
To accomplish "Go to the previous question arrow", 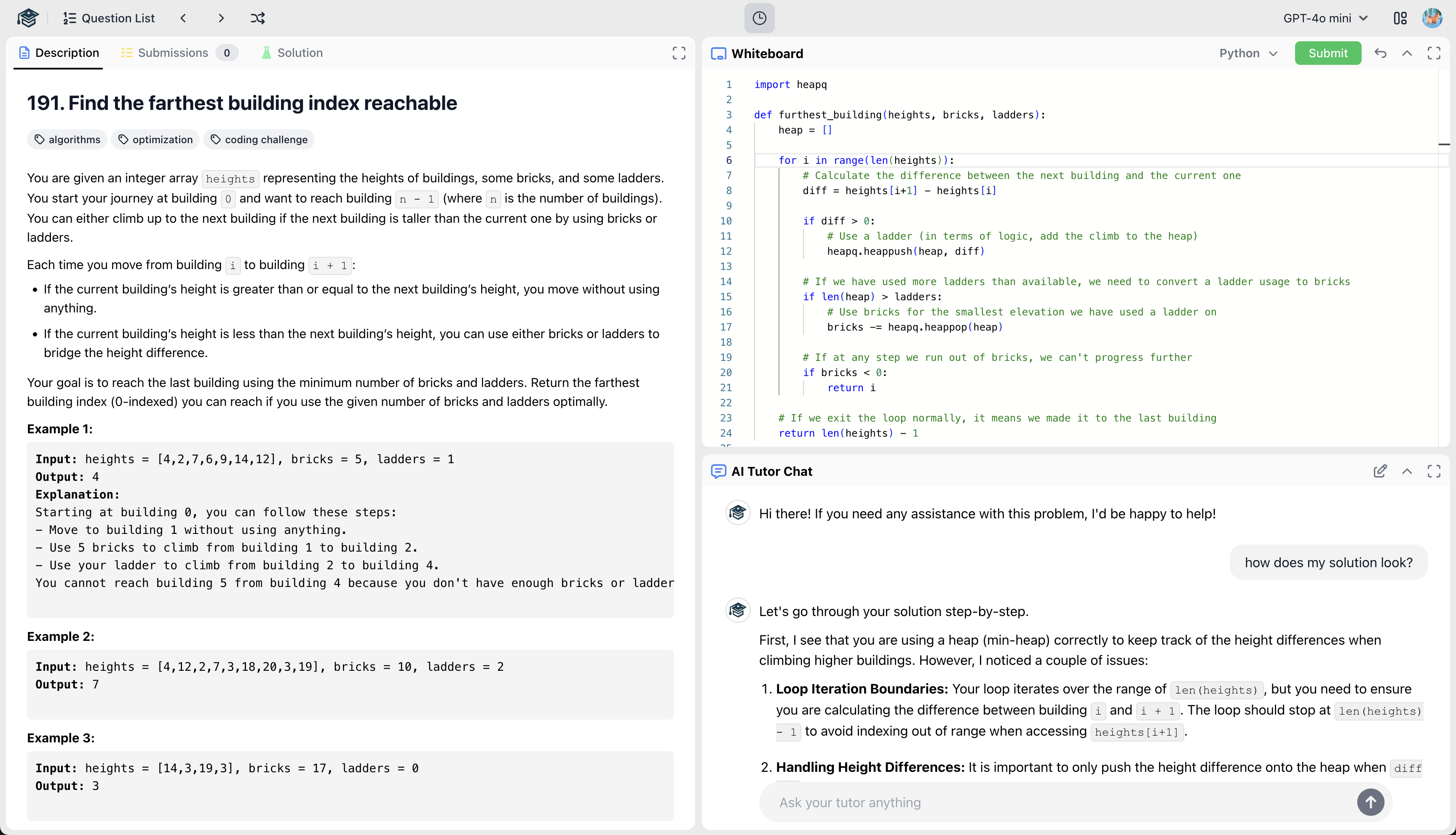I will point(184,19).
